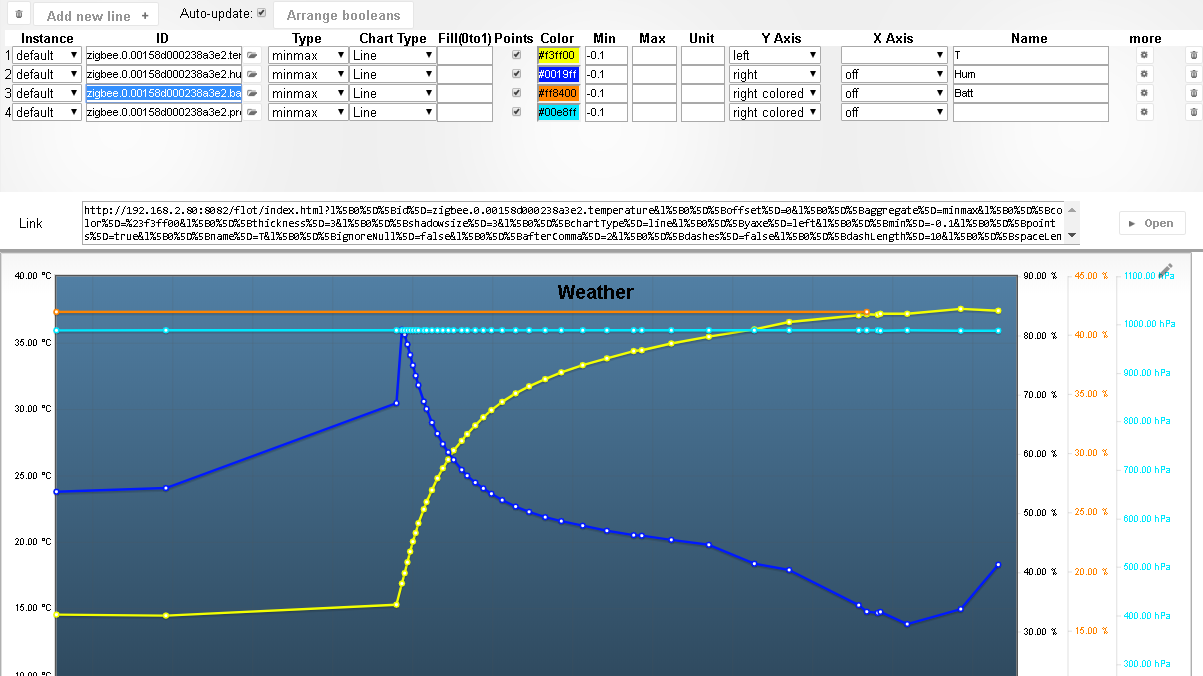1203x676 pixels.
Task: Click orange color swatch #ff8400
Action: [x=558, y=93]
